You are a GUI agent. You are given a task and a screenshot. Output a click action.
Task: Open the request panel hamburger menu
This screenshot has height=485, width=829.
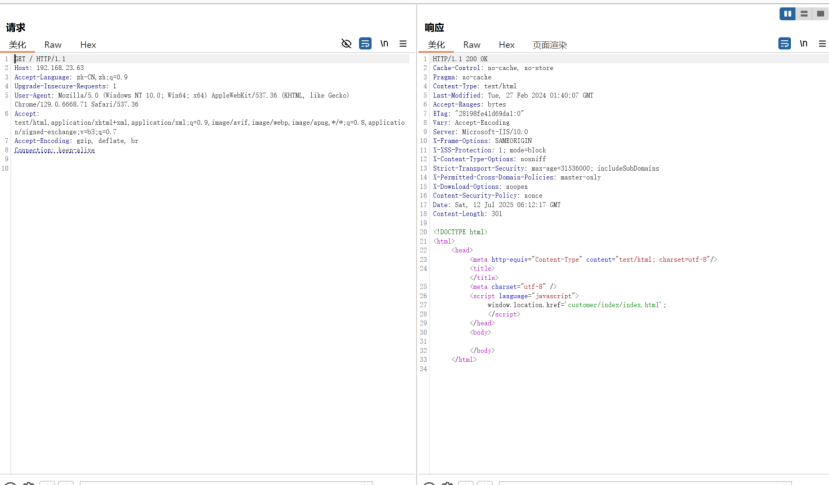point(403,43)
